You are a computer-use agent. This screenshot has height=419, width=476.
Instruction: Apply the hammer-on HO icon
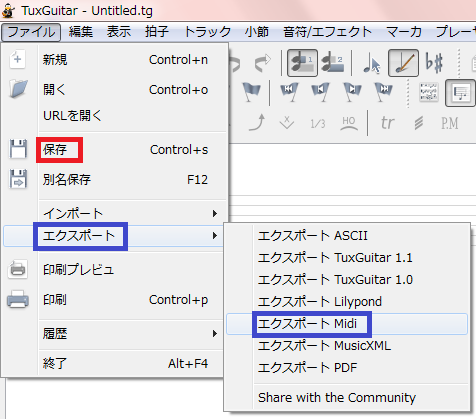349,123
